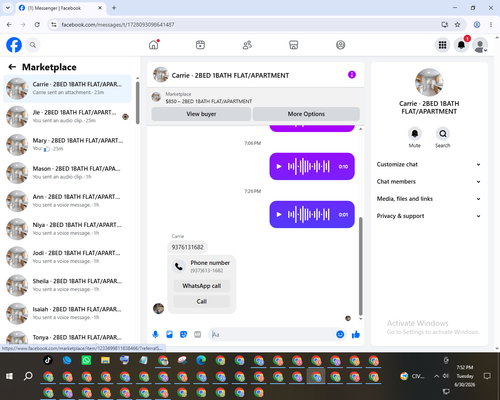Open the Niya conversation
The width and height of the screenshot is (500, 400).
point(67,229)
